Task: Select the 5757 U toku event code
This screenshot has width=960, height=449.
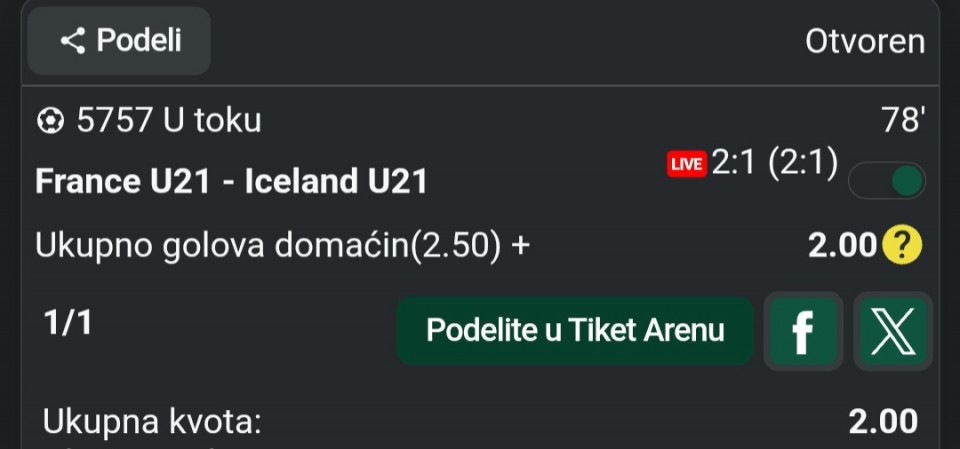Action: click(x=168, y=121)
